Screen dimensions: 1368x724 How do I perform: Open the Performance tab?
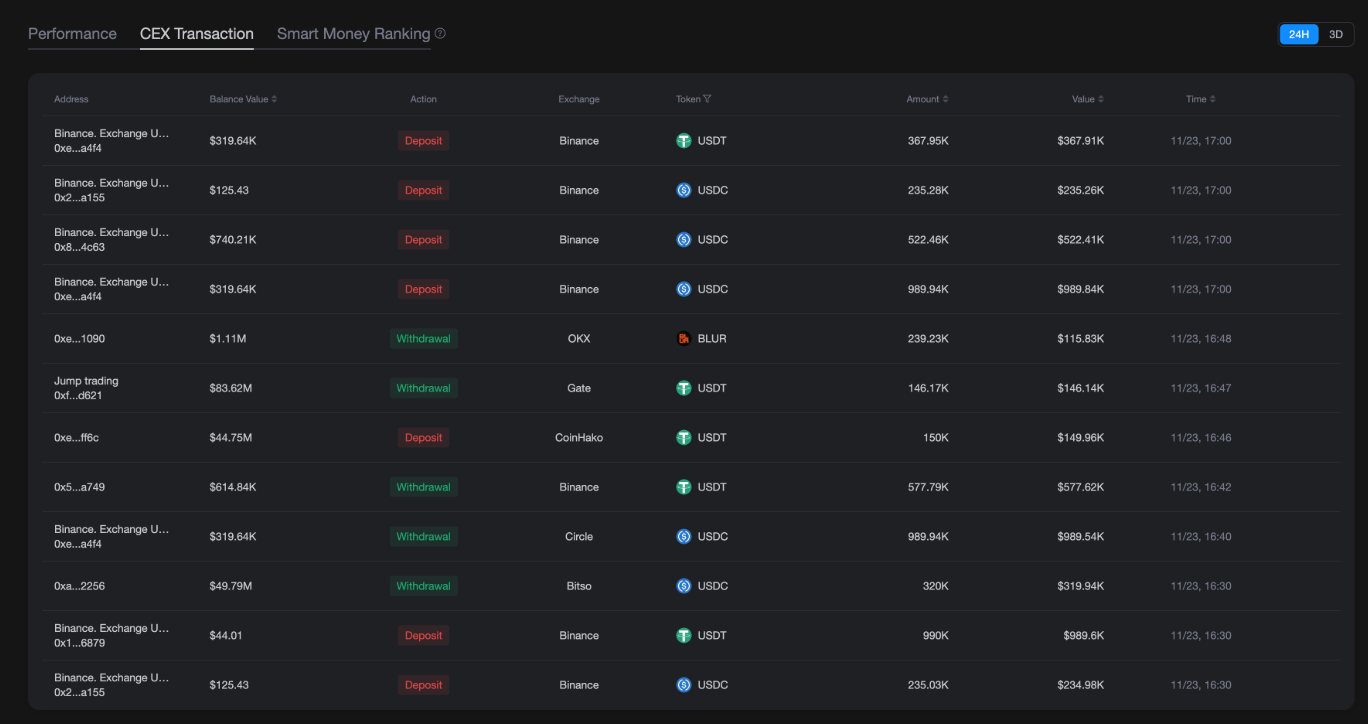72,34
